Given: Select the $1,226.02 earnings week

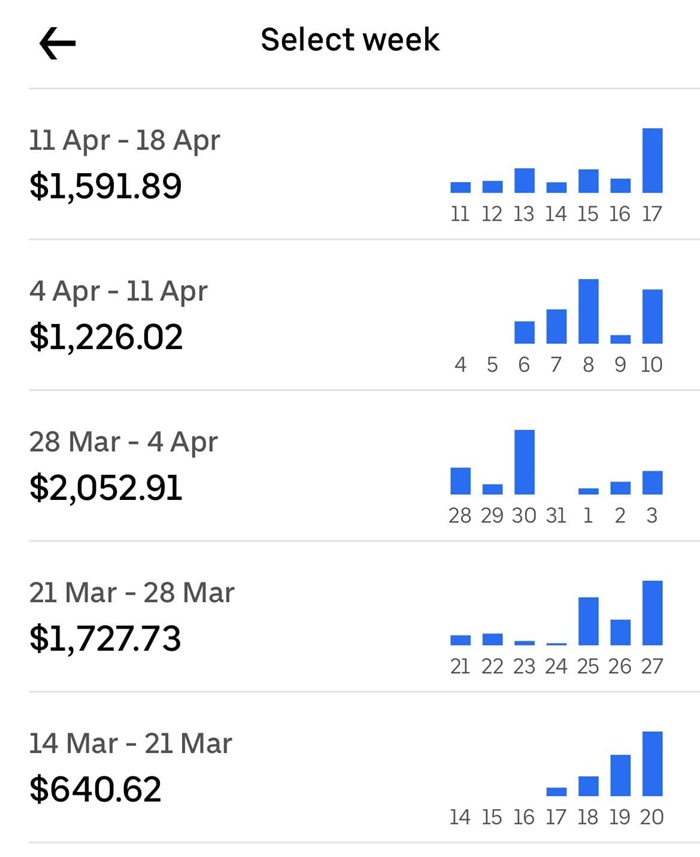Looking at the screenshot, I should pyautogui.click(x=107, y=337).
